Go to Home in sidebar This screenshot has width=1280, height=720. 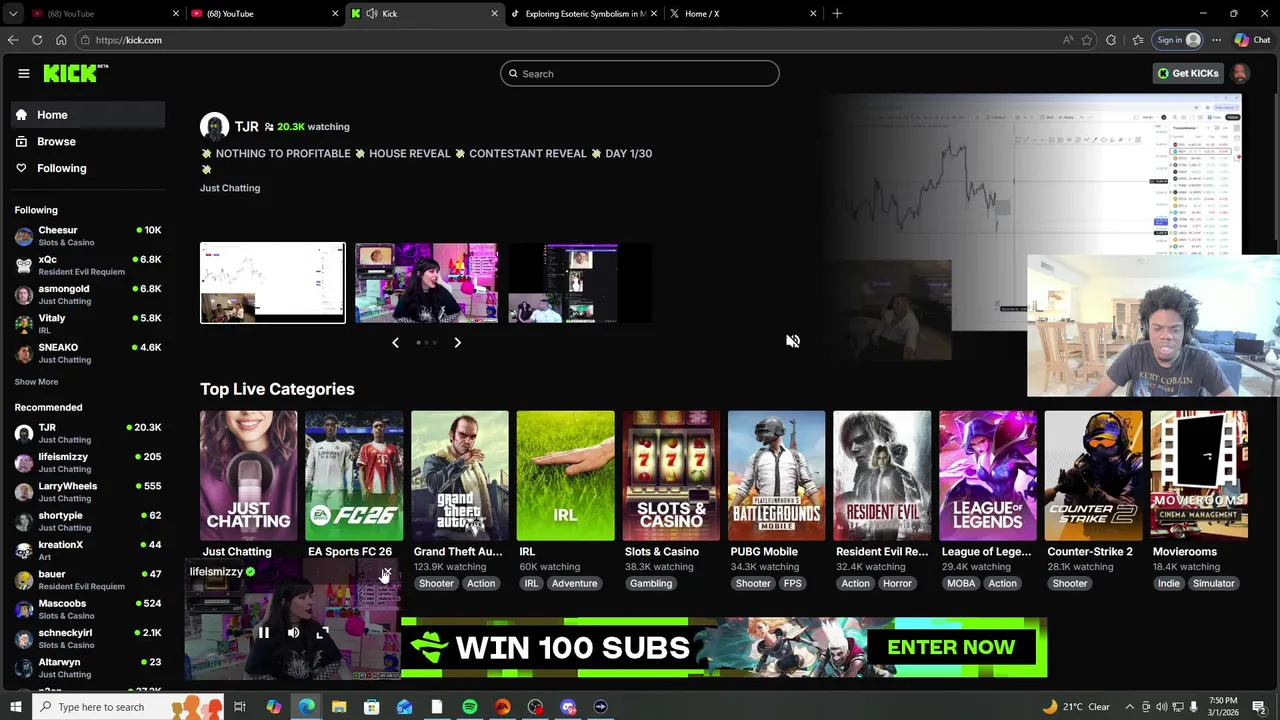click(88, 115)
